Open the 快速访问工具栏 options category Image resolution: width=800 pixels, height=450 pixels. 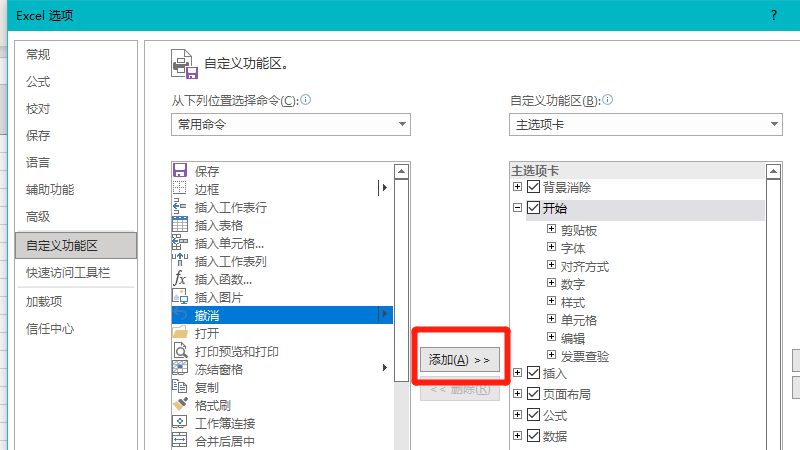[68, 272]
